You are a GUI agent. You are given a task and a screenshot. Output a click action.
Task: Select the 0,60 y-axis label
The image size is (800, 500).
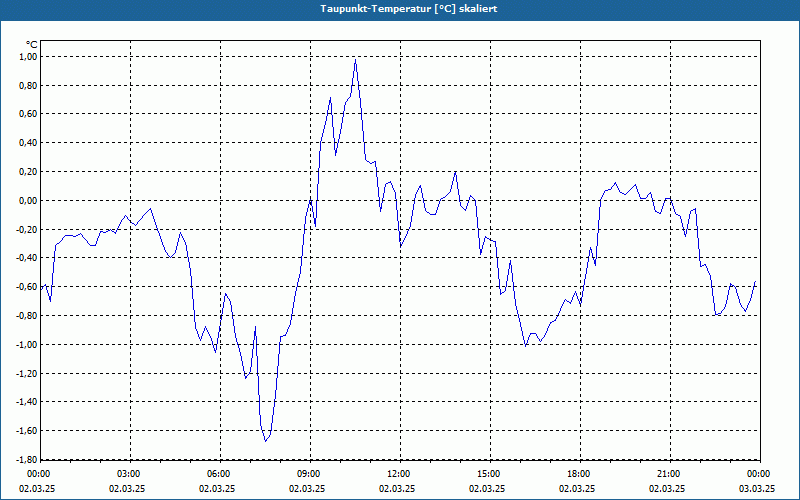point(29,114)
